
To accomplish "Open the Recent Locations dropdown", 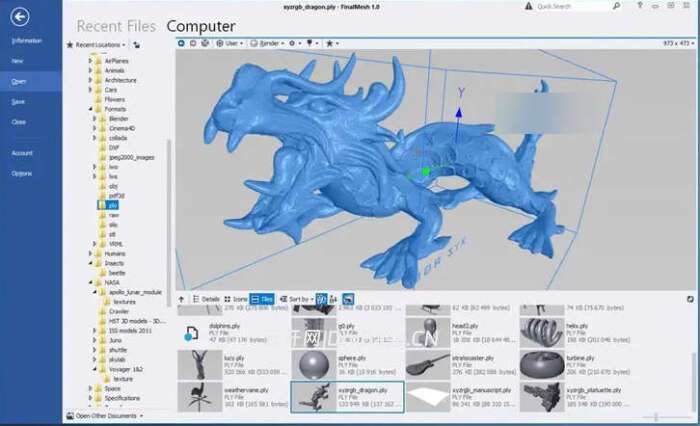I will click(96, 45).
